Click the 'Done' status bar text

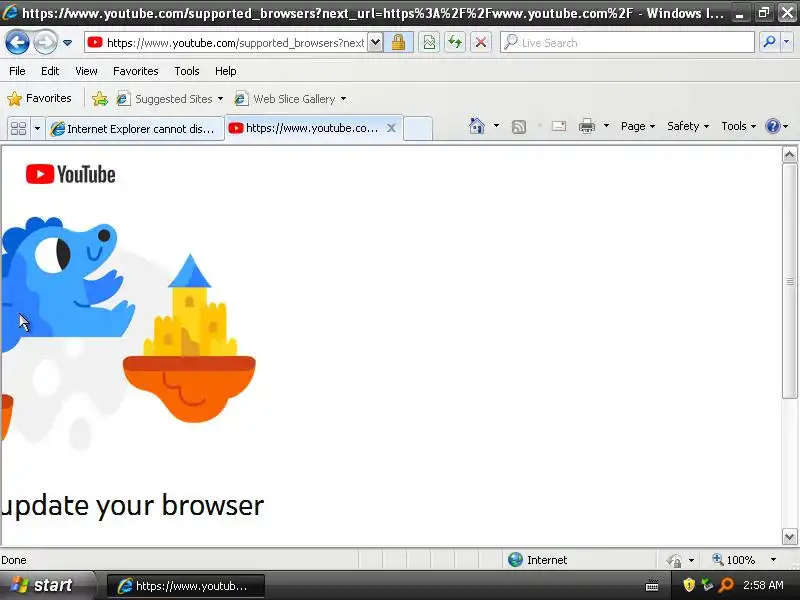(14, 560)
